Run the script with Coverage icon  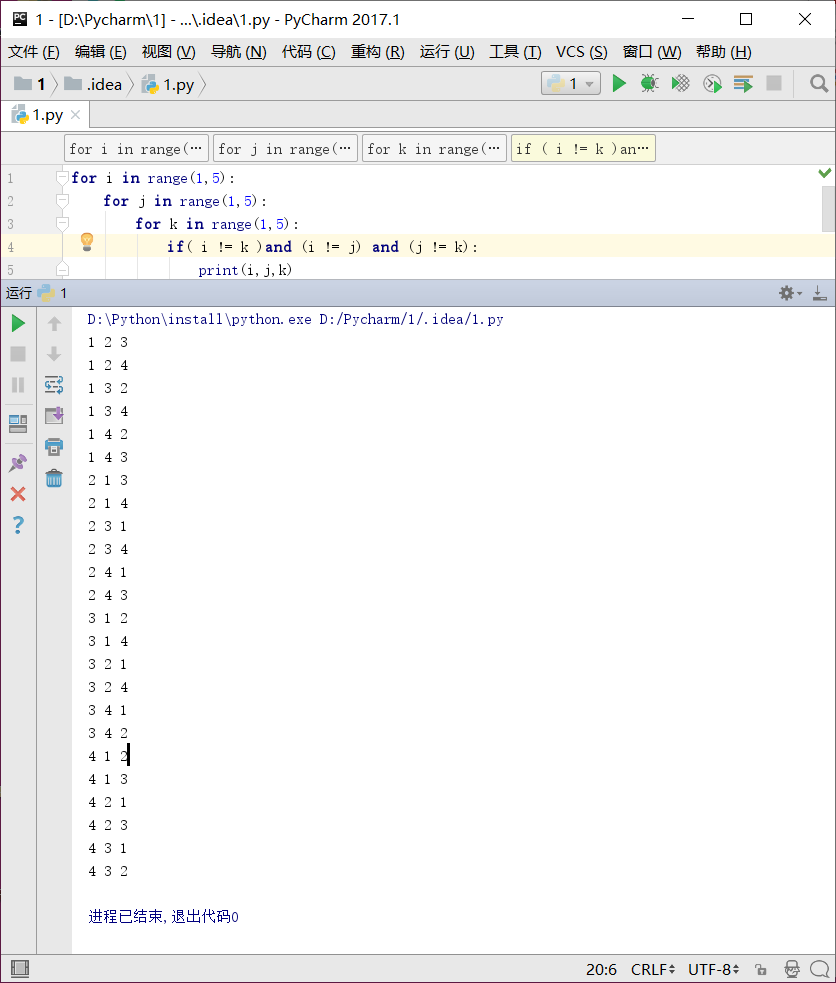click(680, 84)
